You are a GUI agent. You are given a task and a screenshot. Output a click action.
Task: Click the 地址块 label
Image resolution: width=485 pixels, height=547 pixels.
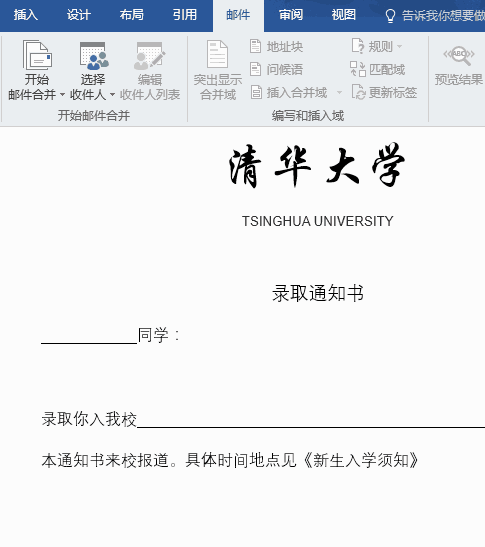coord(285,47)
